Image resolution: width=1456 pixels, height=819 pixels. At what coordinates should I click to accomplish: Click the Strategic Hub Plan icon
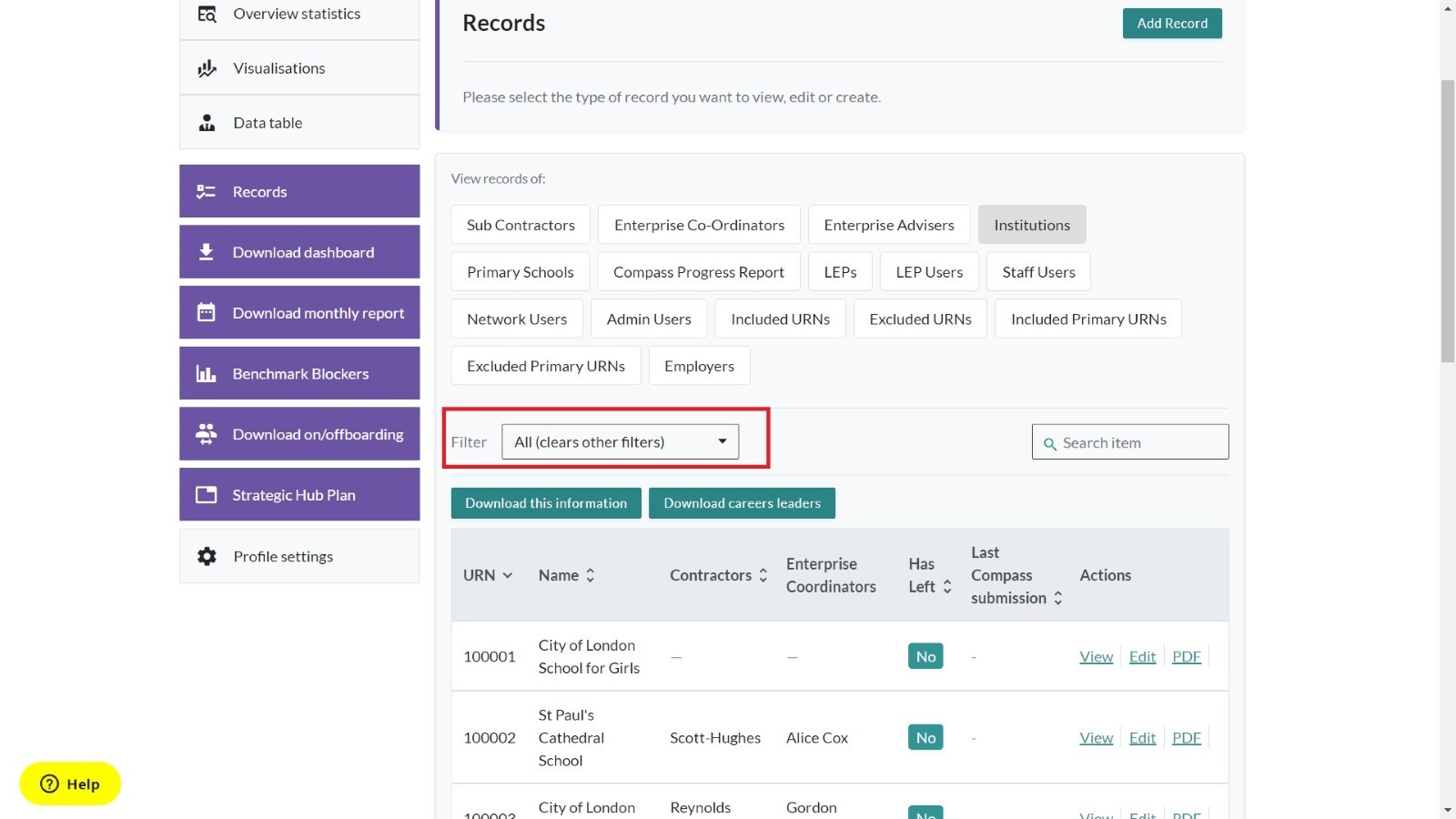207,495
